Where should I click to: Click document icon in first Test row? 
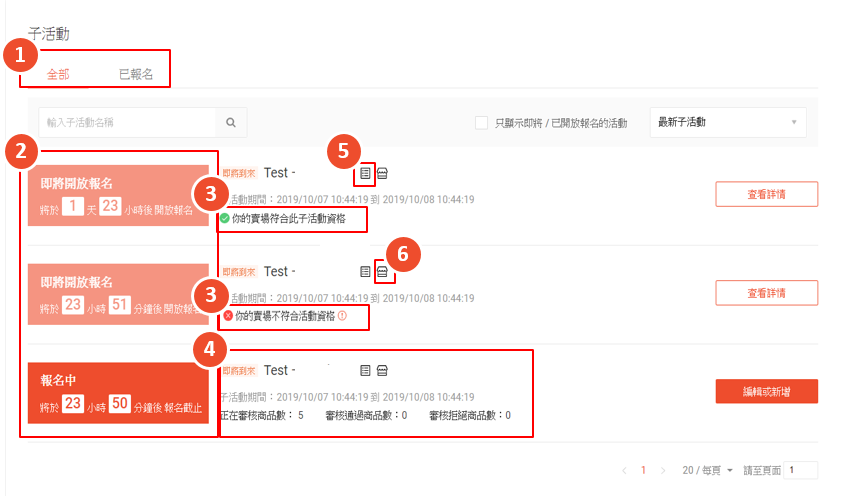point(366,173)
